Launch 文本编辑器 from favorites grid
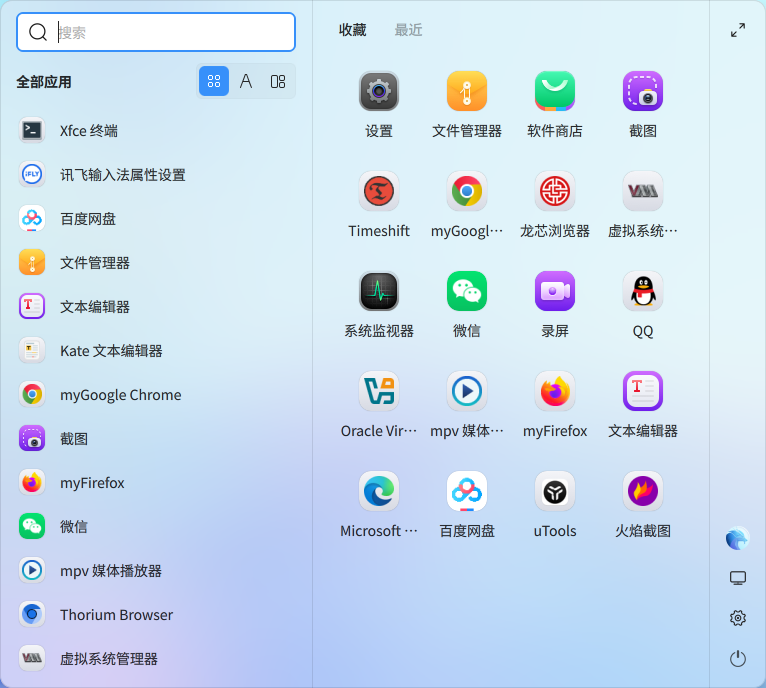766x688 pixels. pyautogui.click(x=642, y=391)
